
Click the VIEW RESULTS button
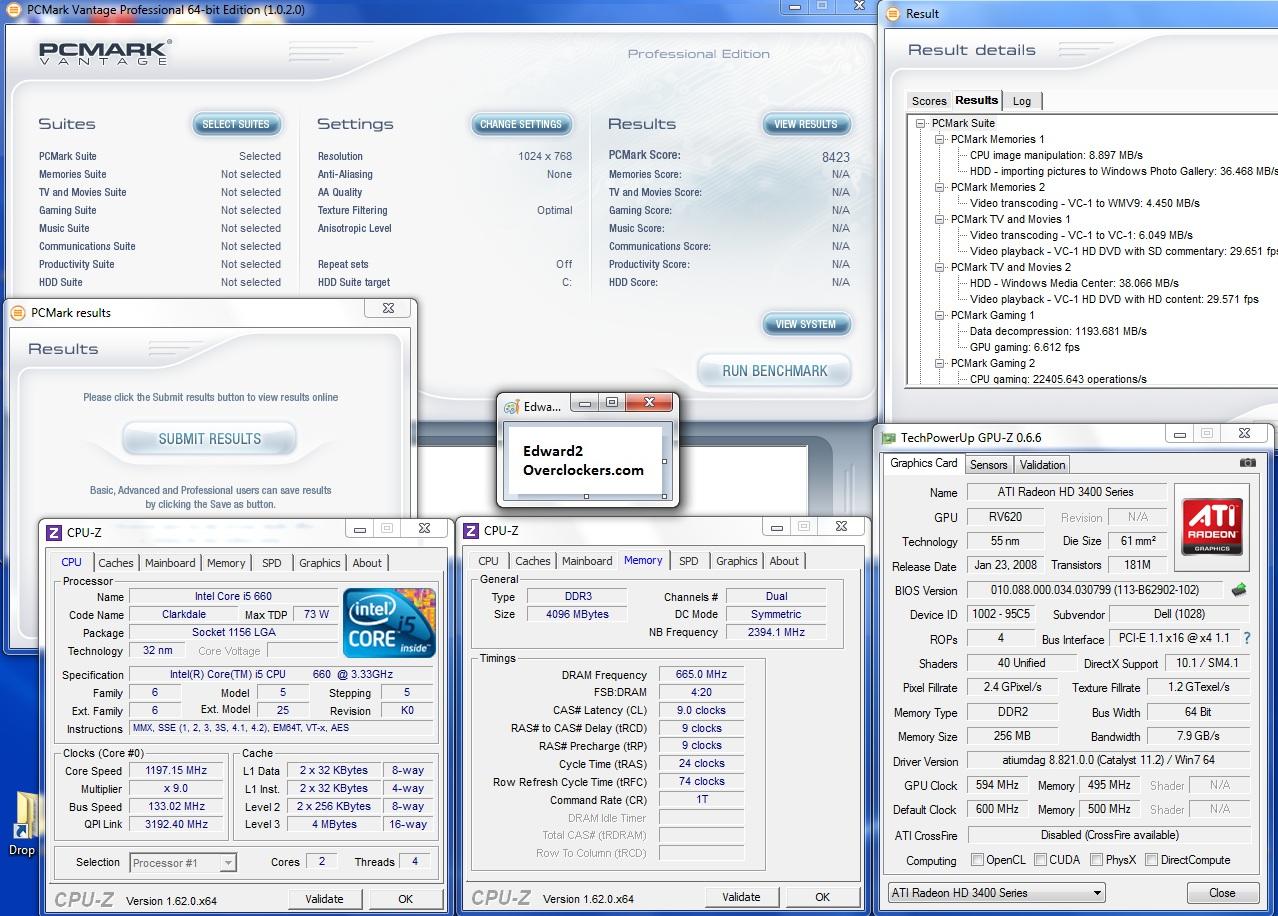pyautogui.click(x=806, y=124)
